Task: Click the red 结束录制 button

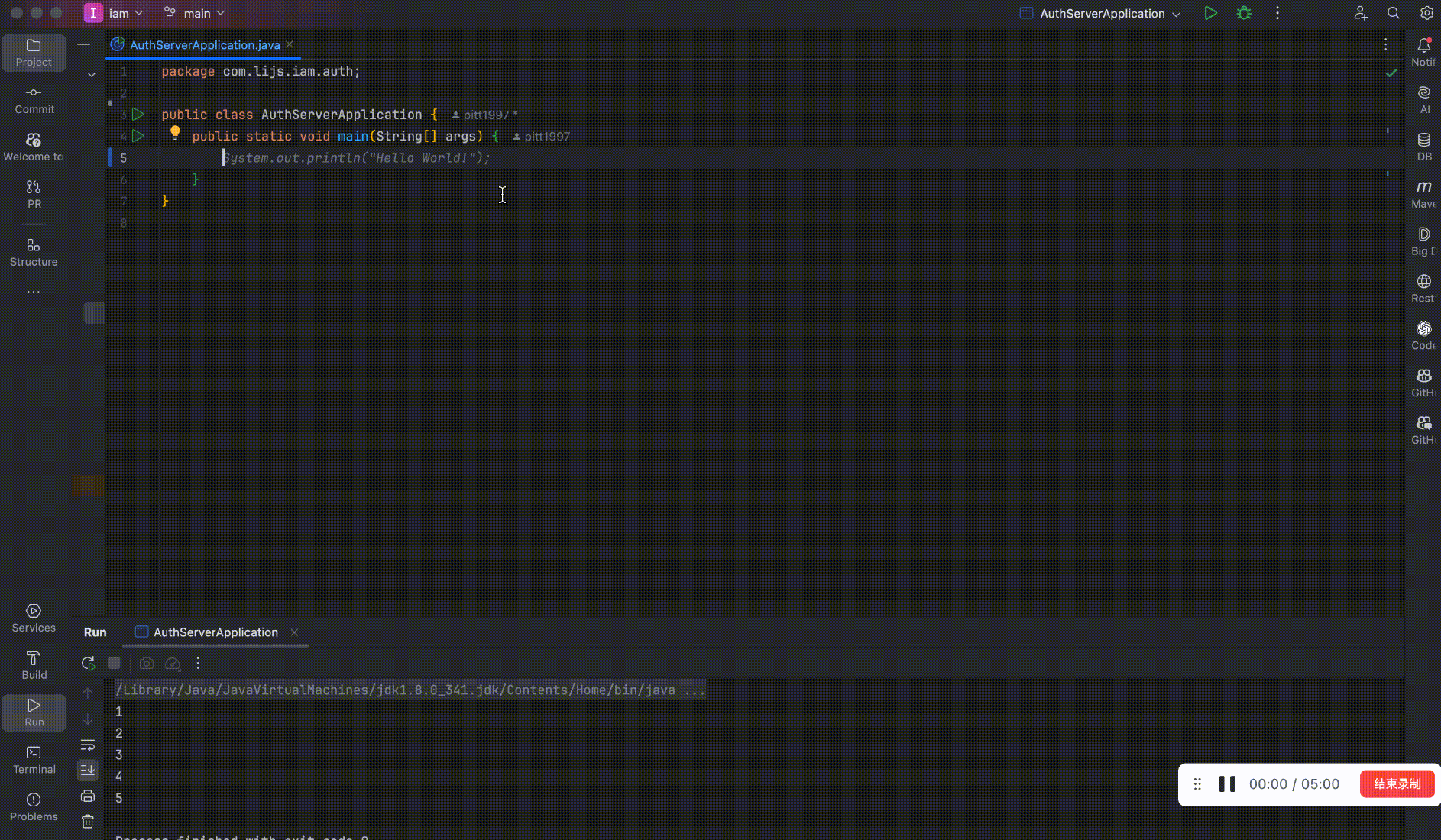Action: tap(1397, 784)
